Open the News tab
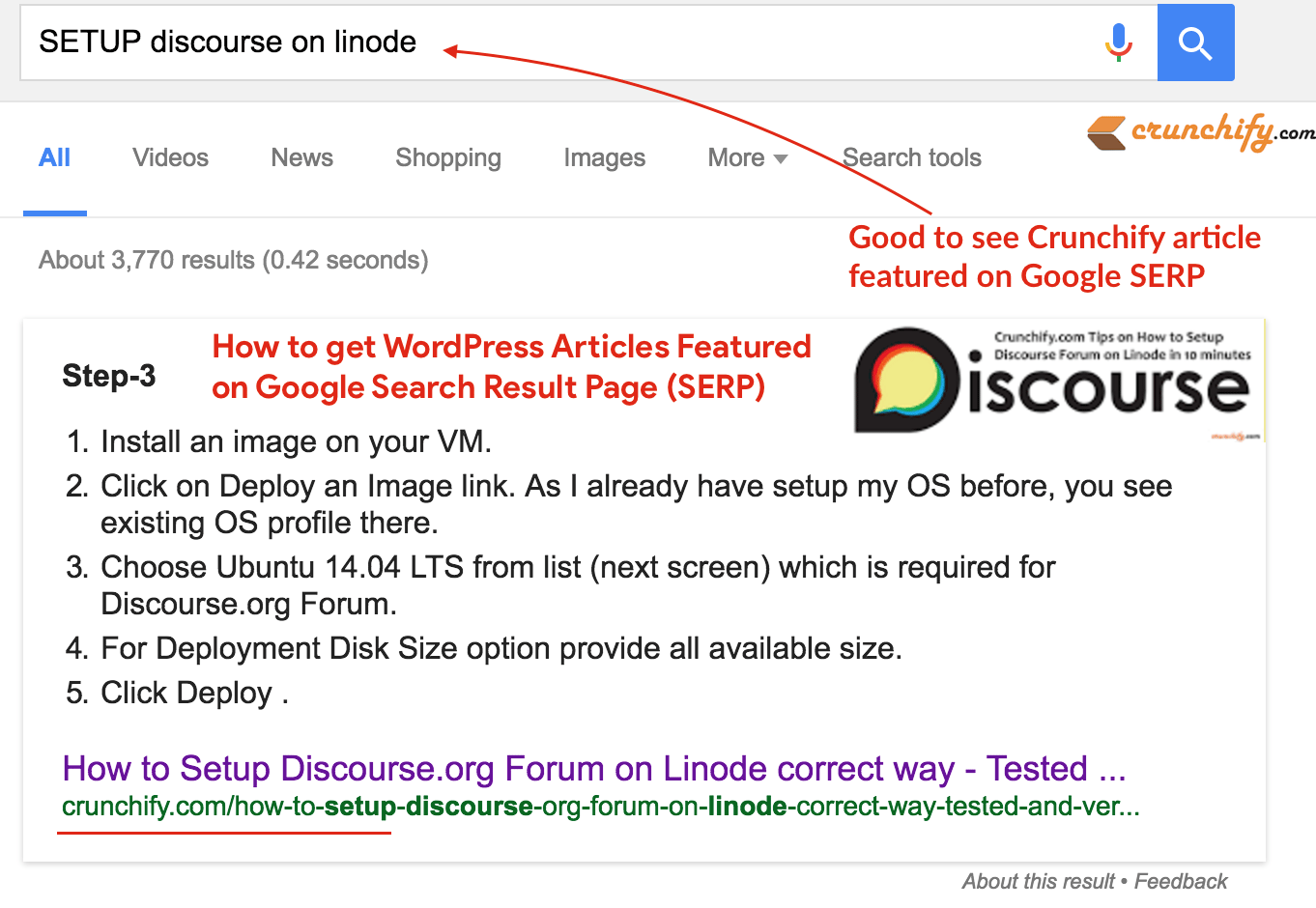The width and height of the screenshot is (1316, 908). 301,157
